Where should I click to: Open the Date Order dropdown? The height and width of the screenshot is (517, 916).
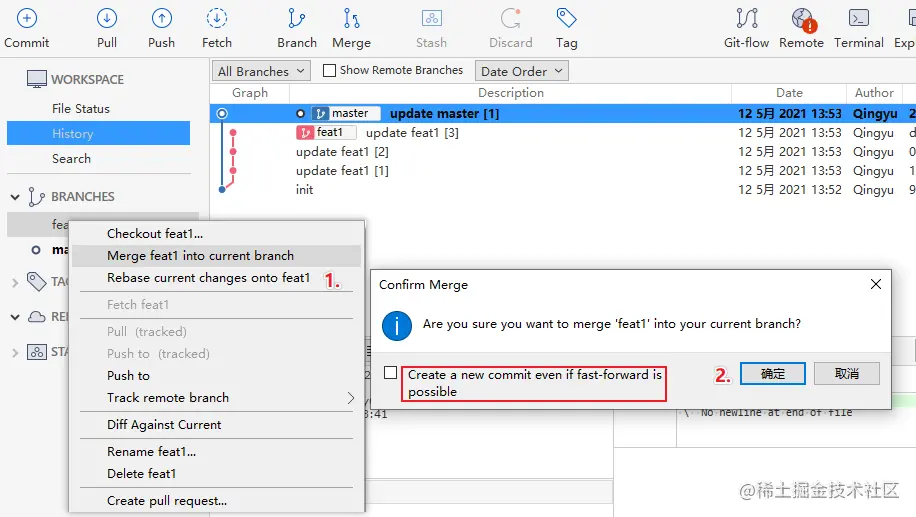pyautogui.click(x=522, y=71)
